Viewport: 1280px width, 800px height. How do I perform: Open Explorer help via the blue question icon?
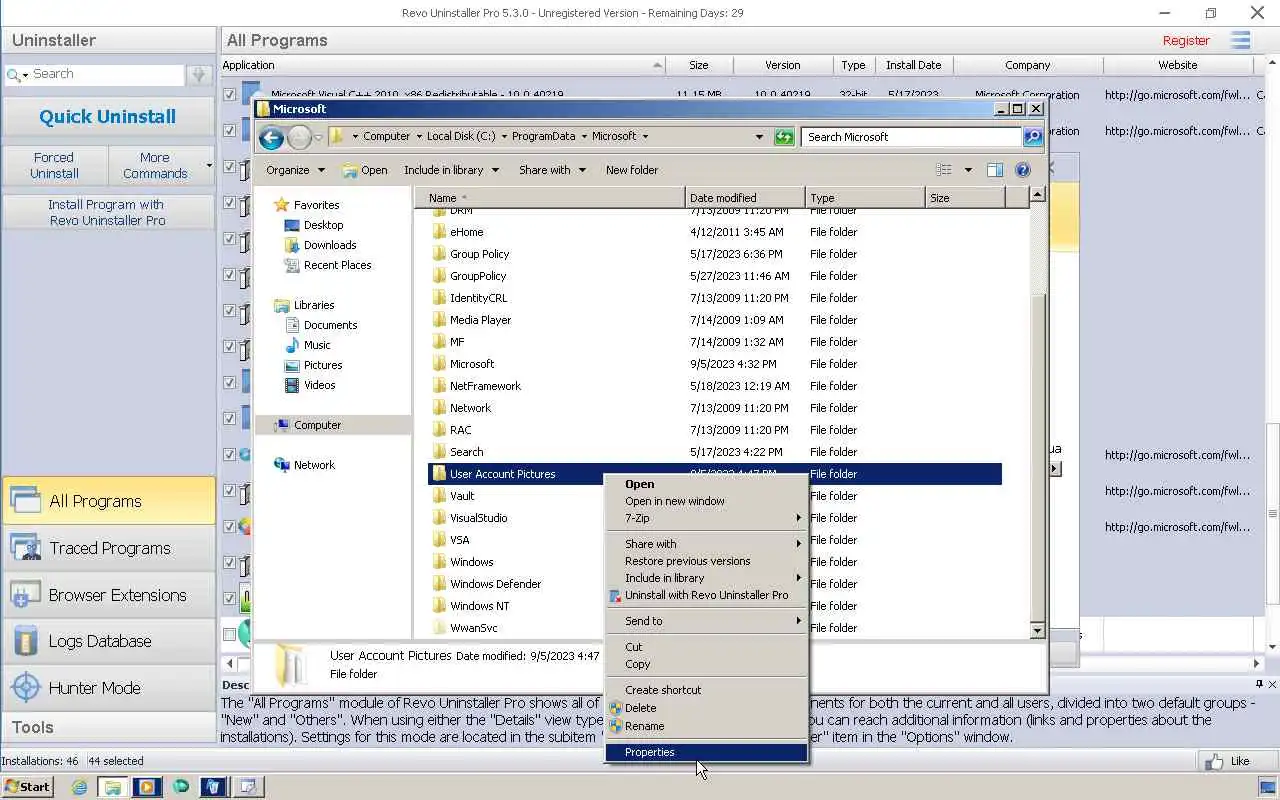click(x=1023, y=170)
